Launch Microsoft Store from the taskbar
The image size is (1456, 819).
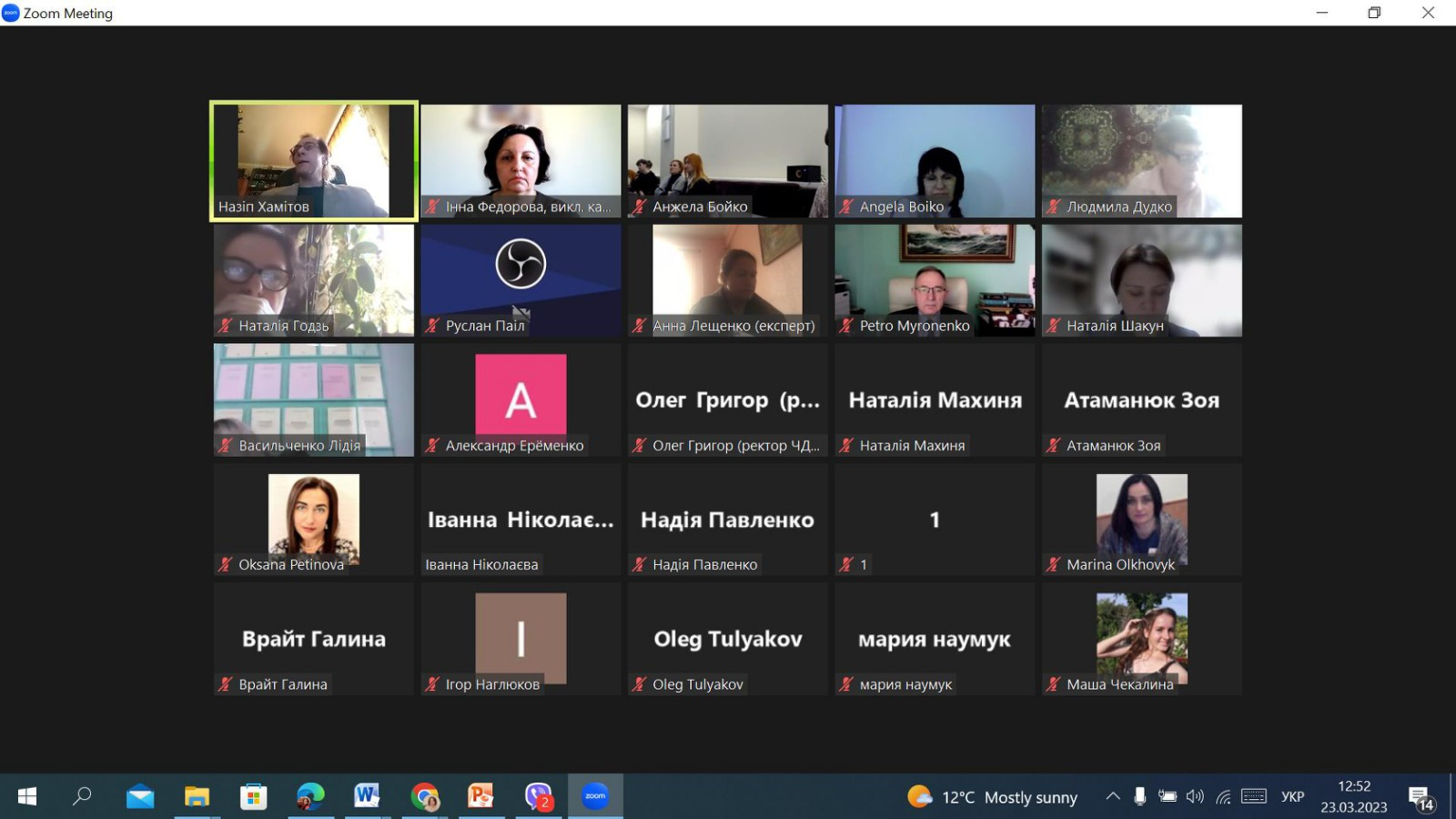(253, 797)
